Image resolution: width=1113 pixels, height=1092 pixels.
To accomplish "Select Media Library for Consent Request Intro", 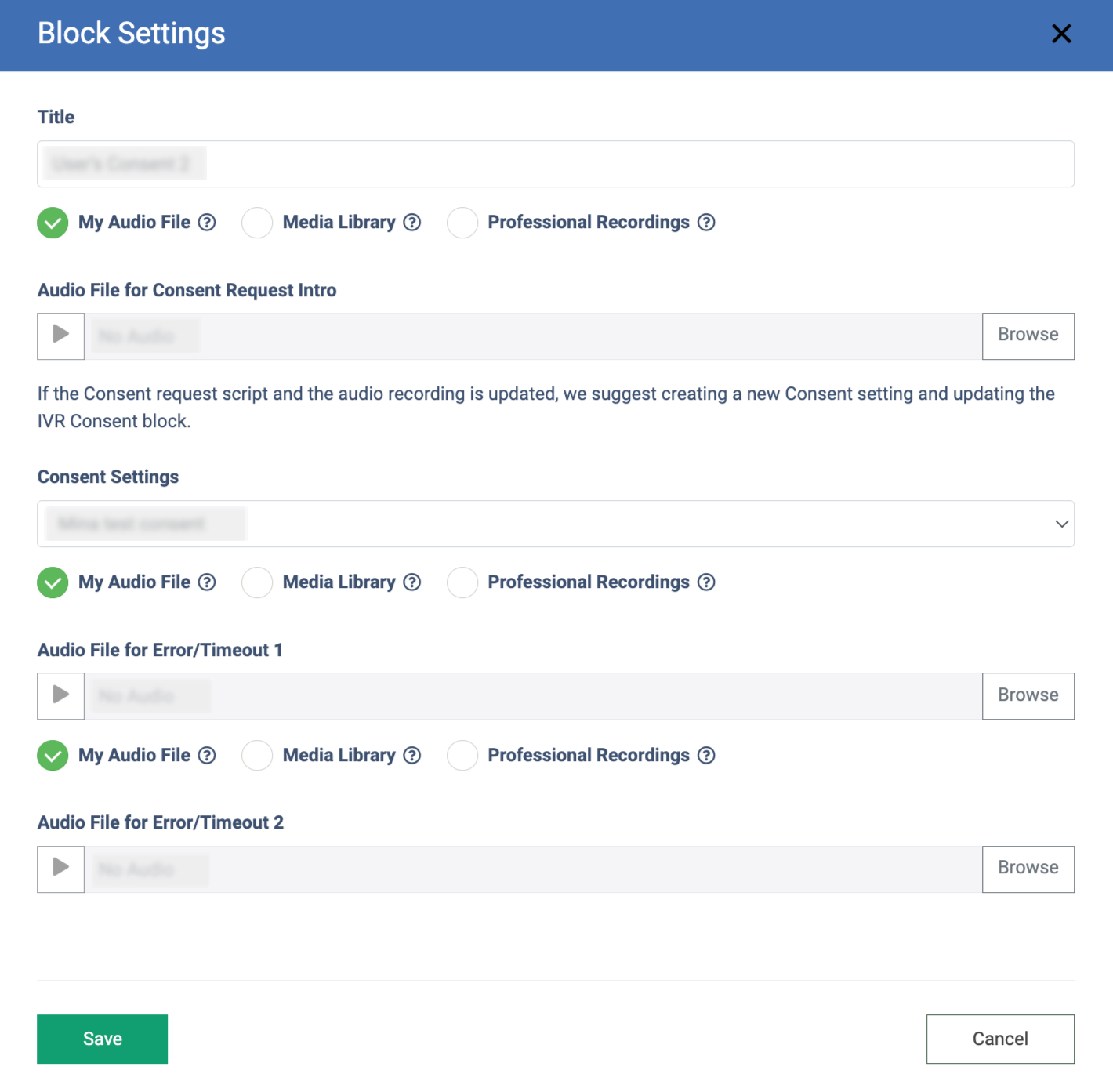I will tap(257, 223).
